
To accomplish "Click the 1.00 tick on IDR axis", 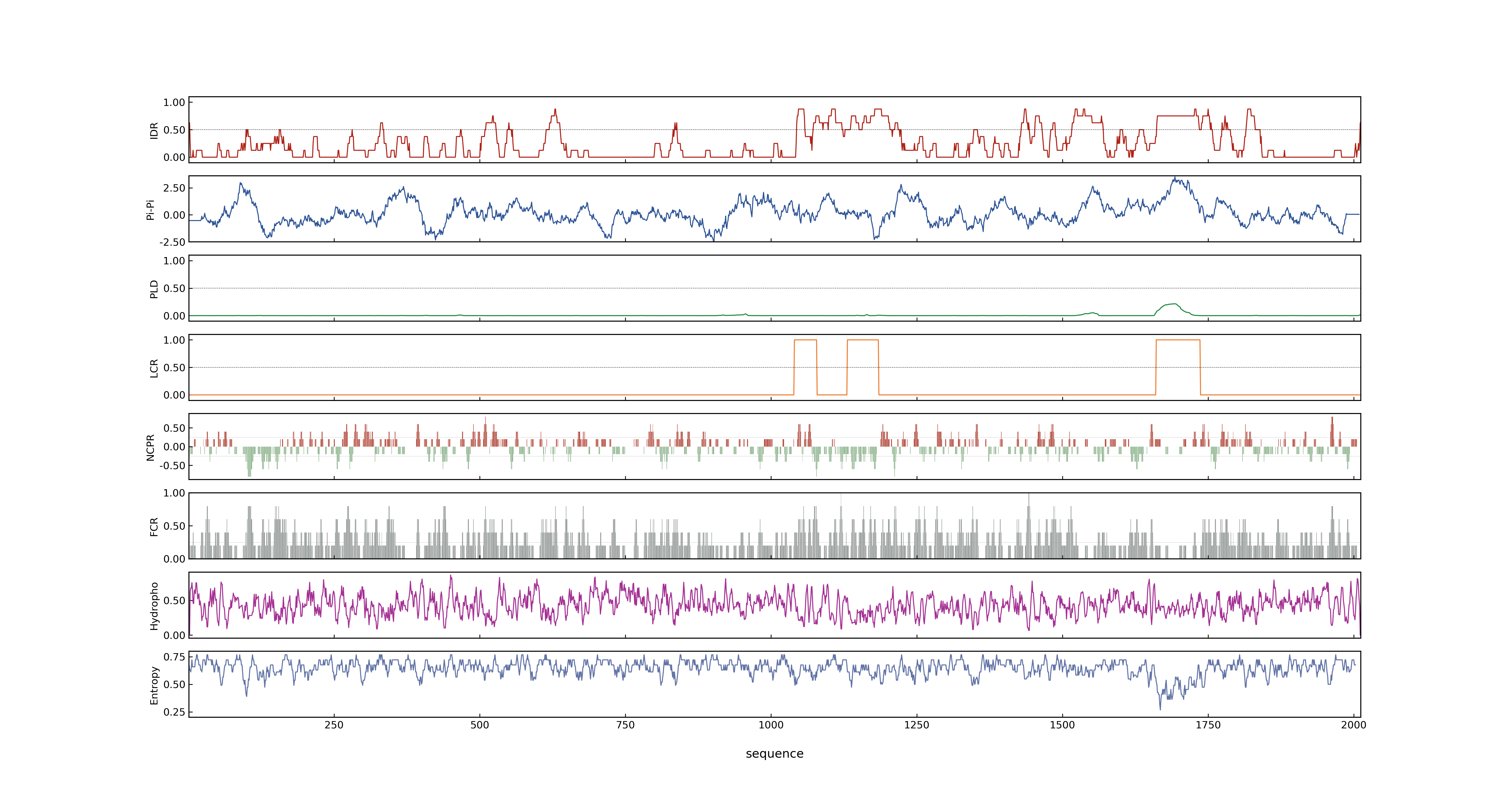I will pos(174,103).
